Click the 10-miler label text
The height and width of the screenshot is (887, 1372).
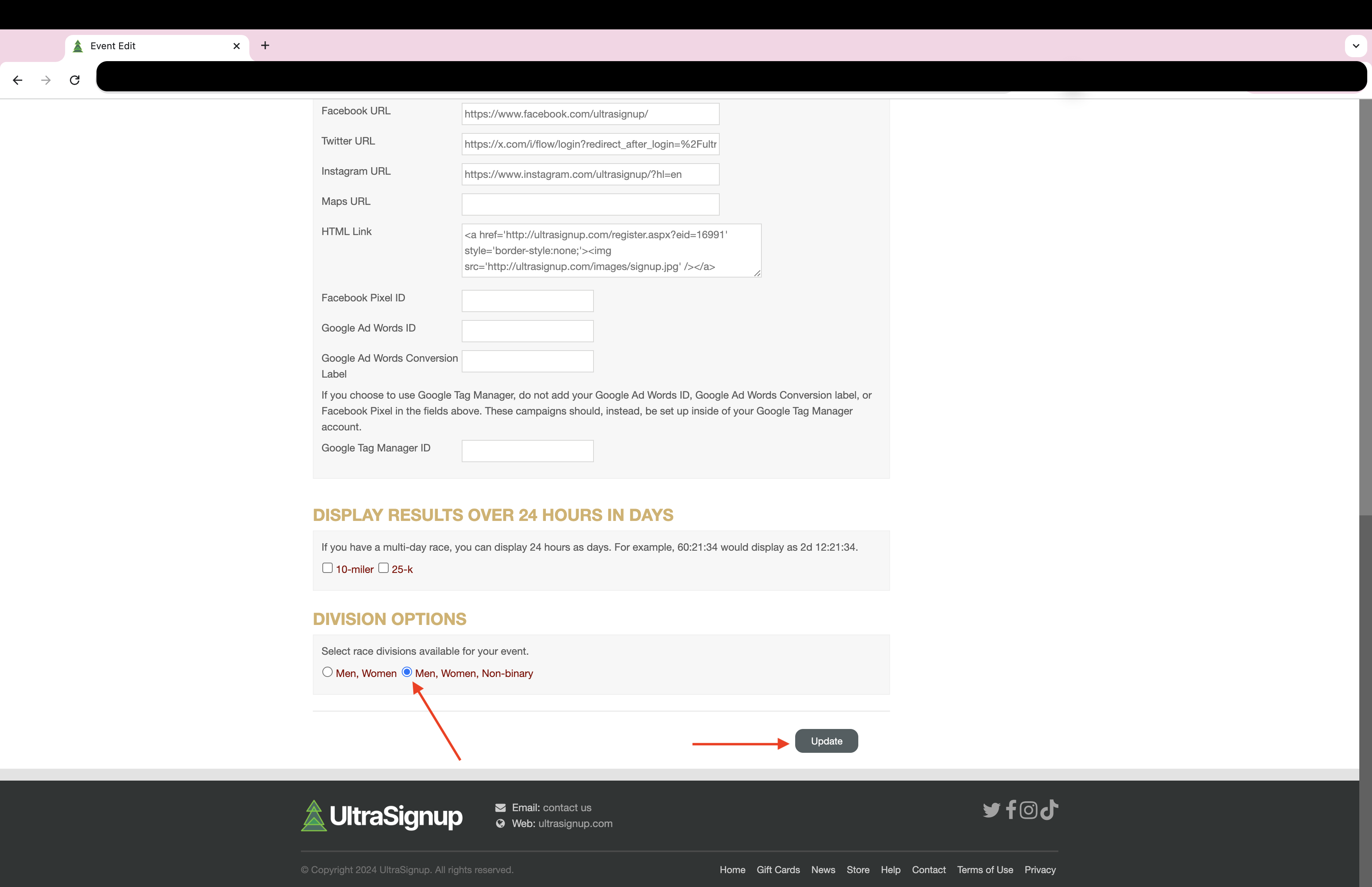[x=355, y=569]
